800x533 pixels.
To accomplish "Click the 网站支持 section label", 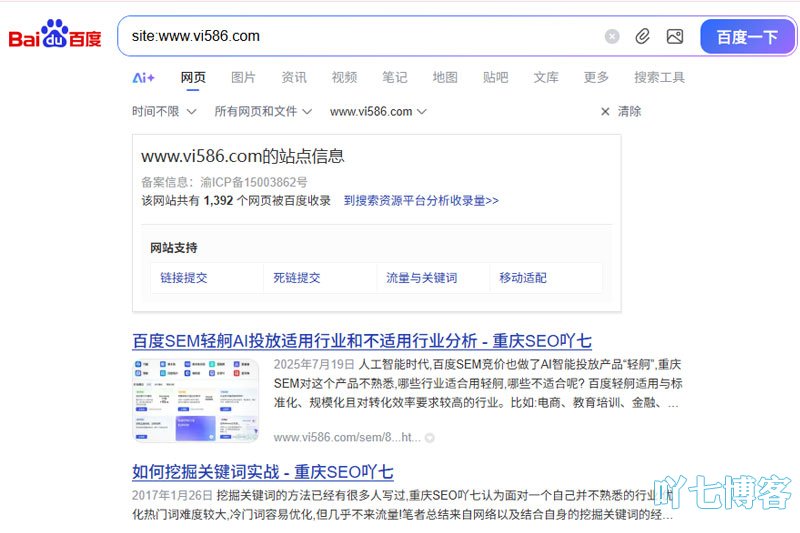I will coord(173,248).
